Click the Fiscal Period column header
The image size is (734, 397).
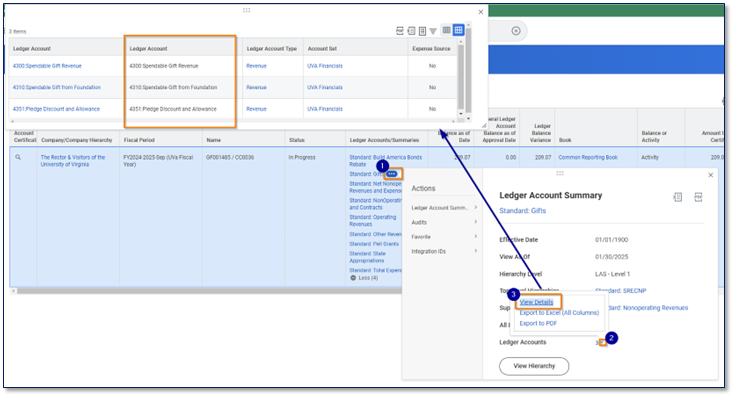coord(139,140)
